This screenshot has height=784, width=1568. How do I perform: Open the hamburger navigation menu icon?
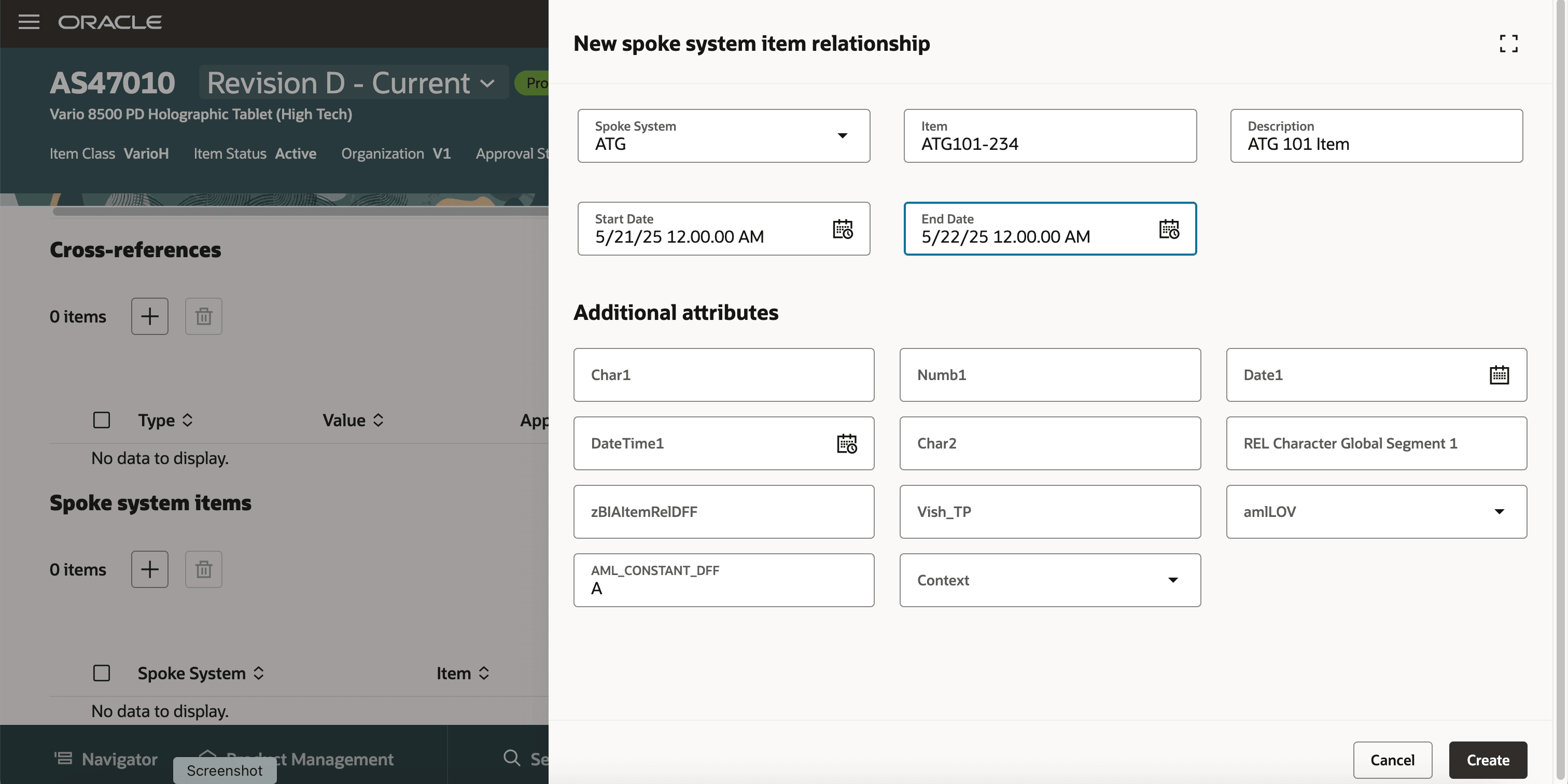29,22
